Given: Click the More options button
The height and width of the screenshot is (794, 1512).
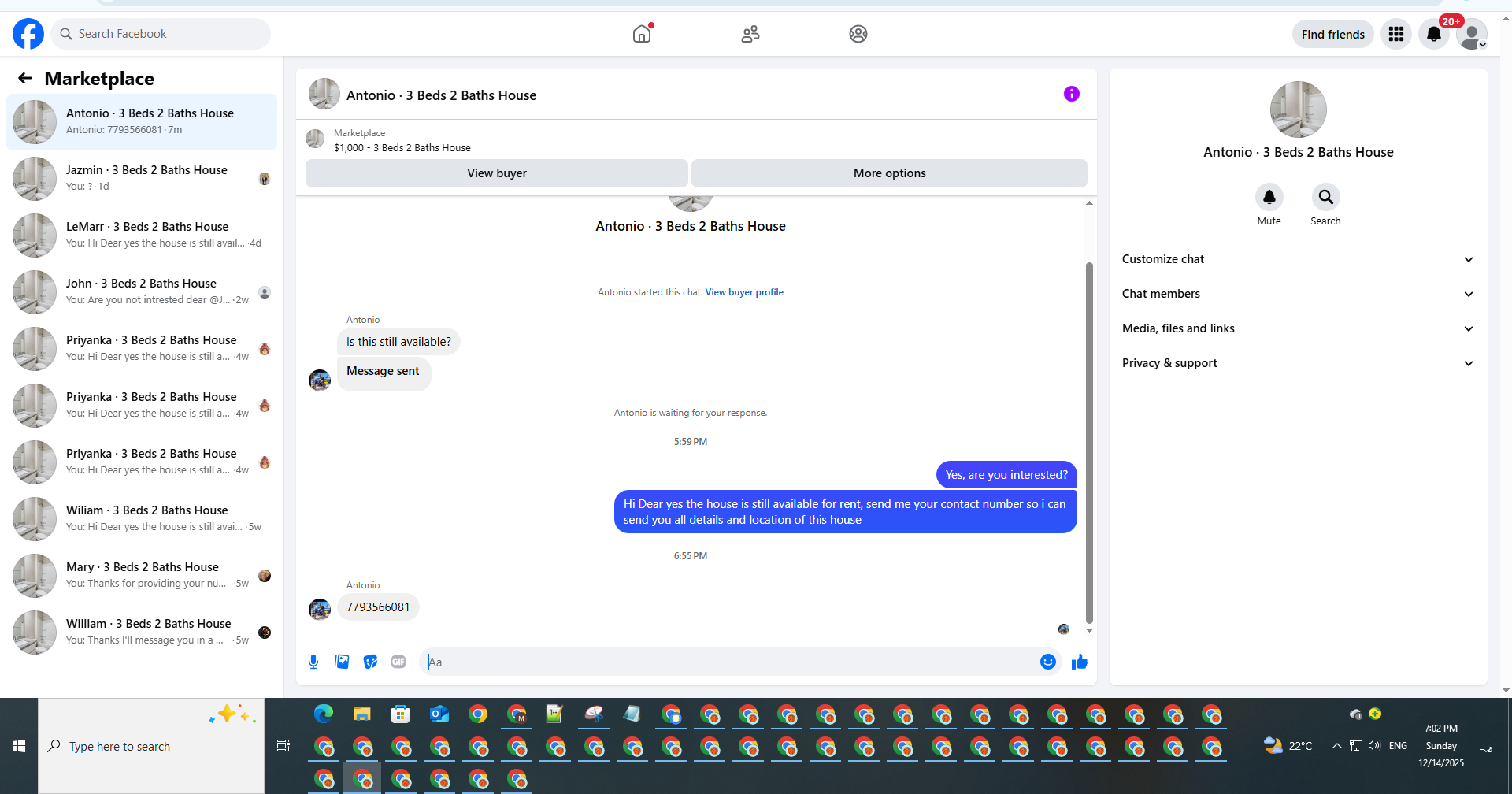Looking at the screenshot, I should point(890,173).
